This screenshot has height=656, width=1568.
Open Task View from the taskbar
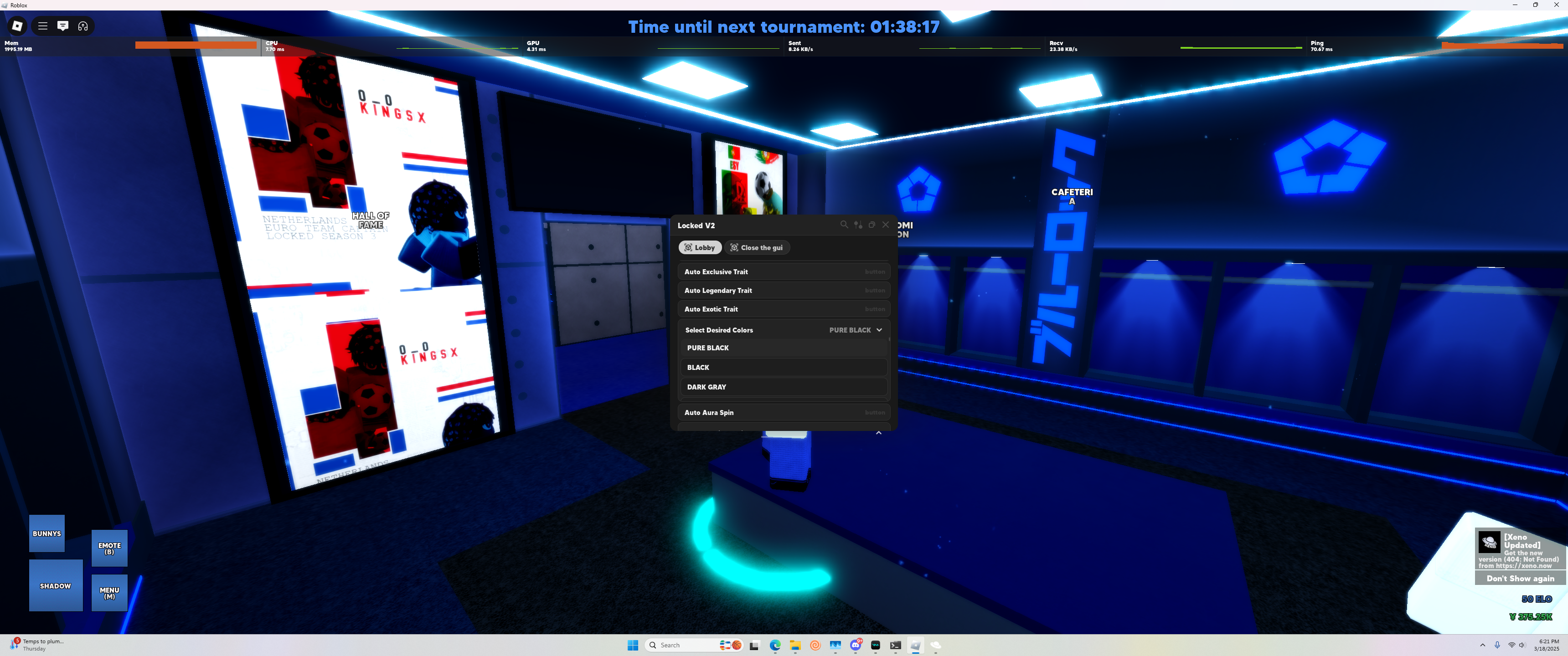[755, 645]
